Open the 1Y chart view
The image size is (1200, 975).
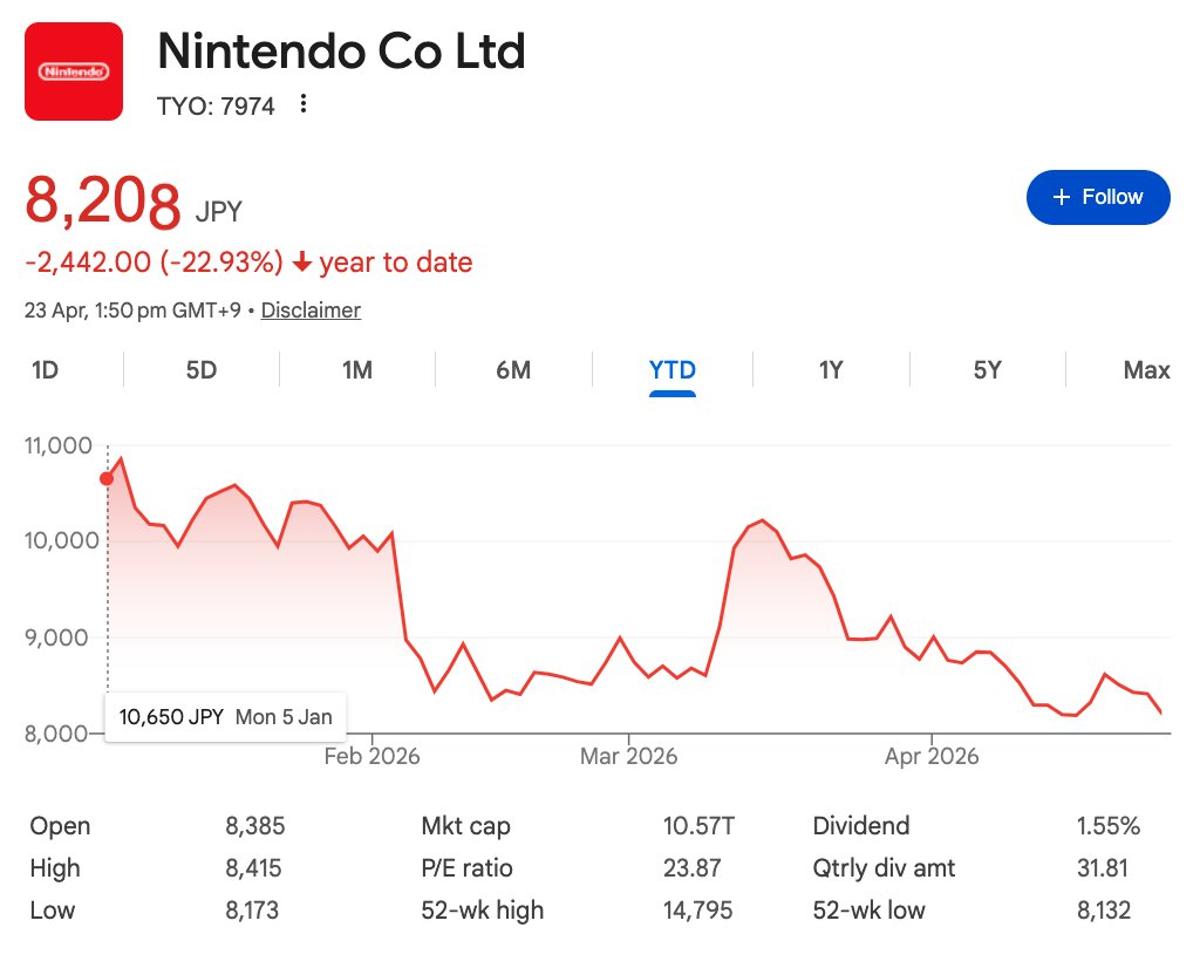point(830,370)
